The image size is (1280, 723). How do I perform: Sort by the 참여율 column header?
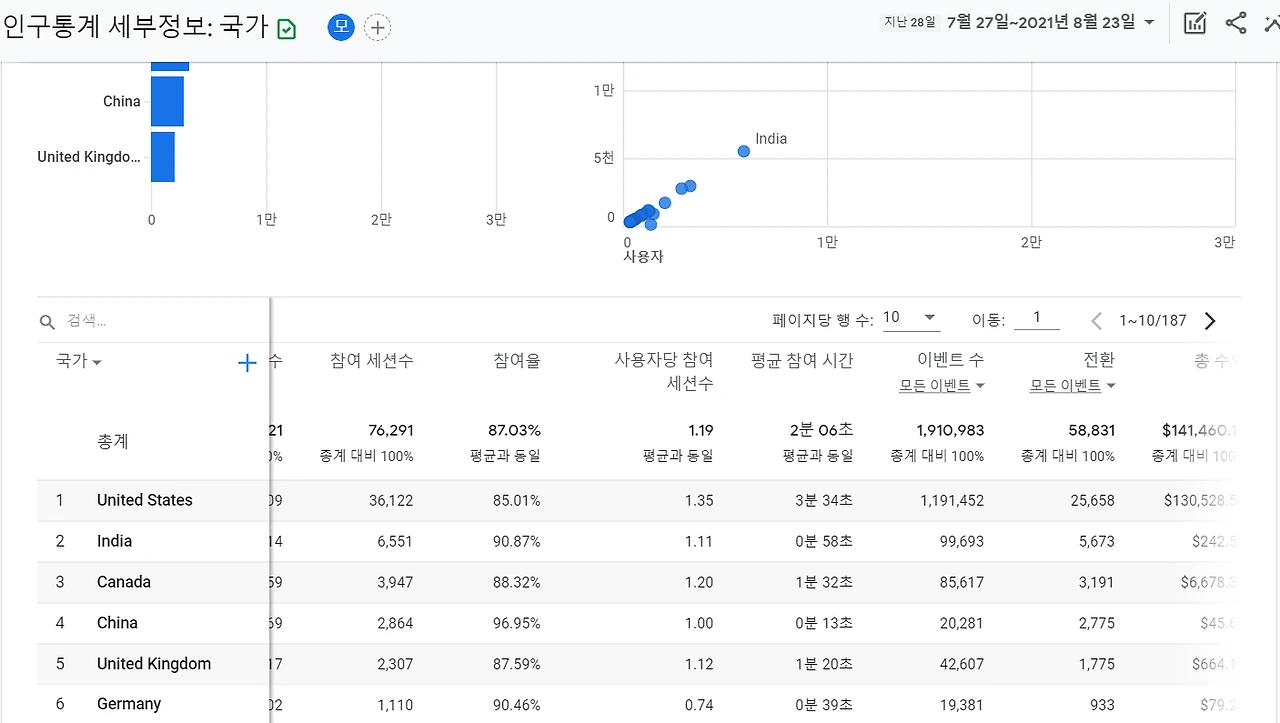pos(517,361)
